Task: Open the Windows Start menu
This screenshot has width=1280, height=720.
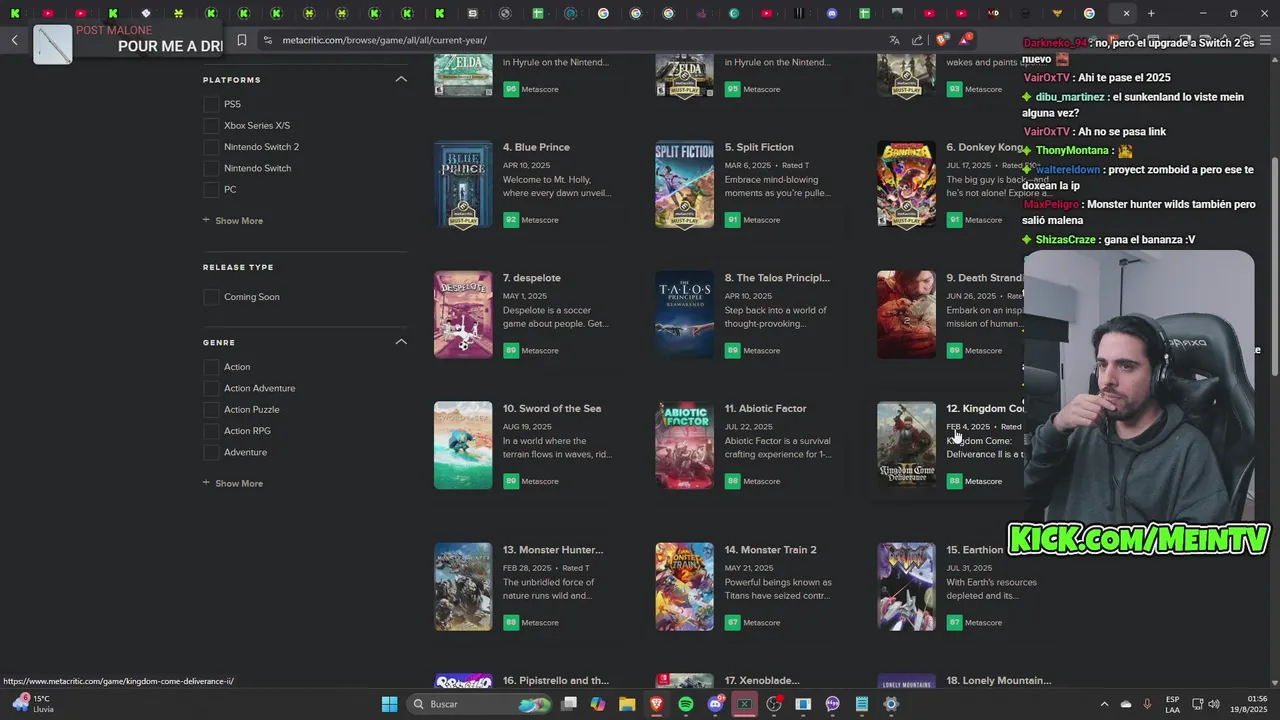Action: click(390, 704)
